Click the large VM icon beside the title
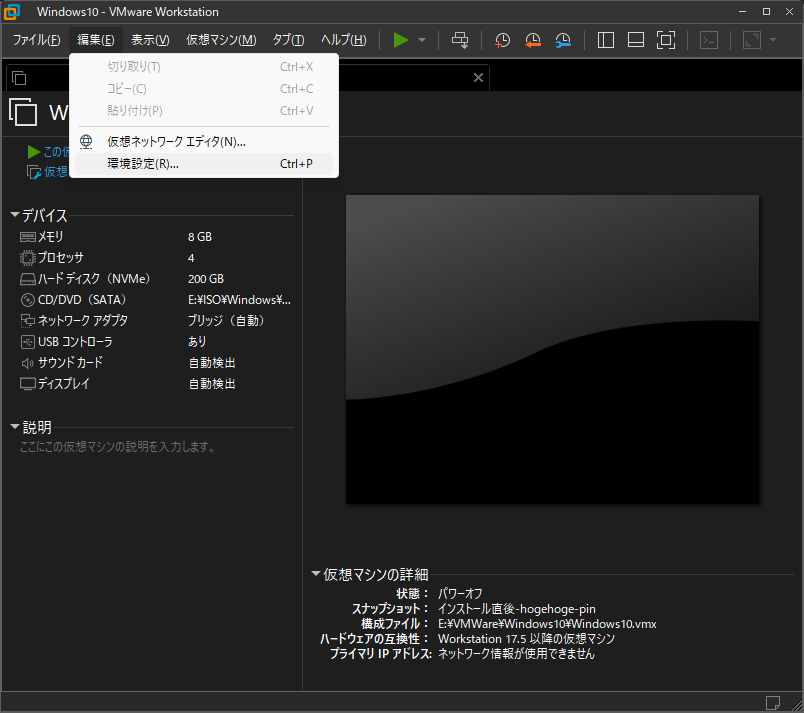This screenshot has height=713, width=804. pos(23,112)
